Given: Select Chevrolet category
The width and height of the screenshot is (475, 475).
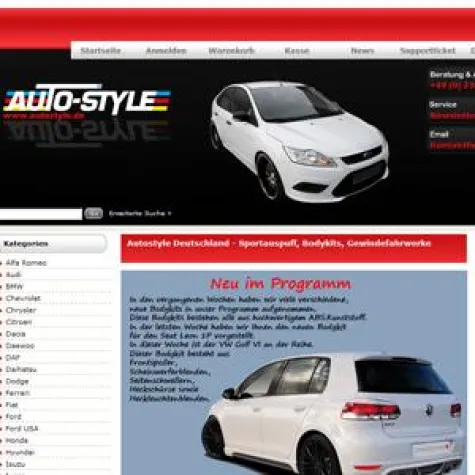Looking at the screenshot, I should 23,298.
